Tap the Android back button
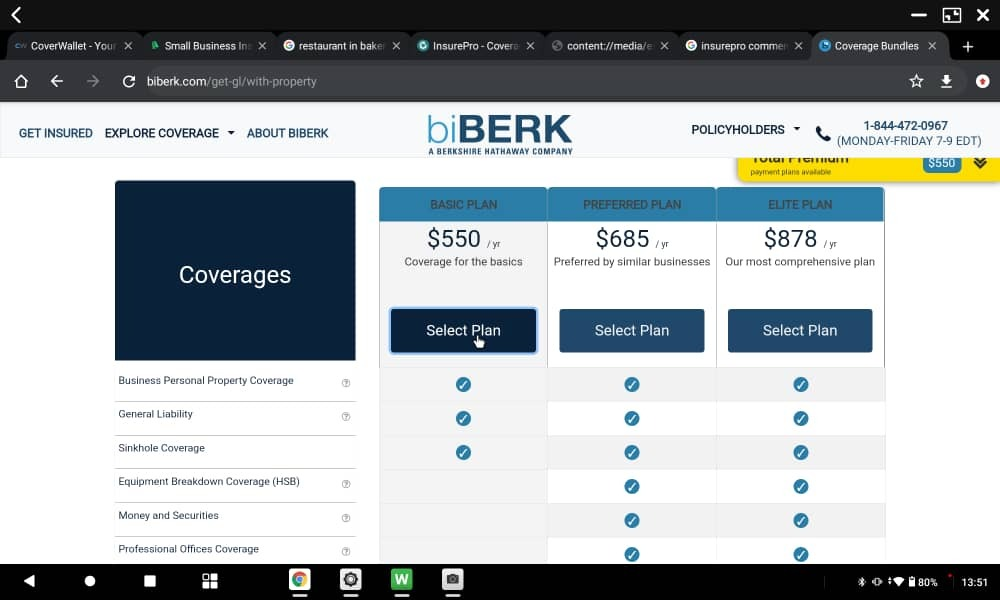1000x600 pixels. click(29, 580)
